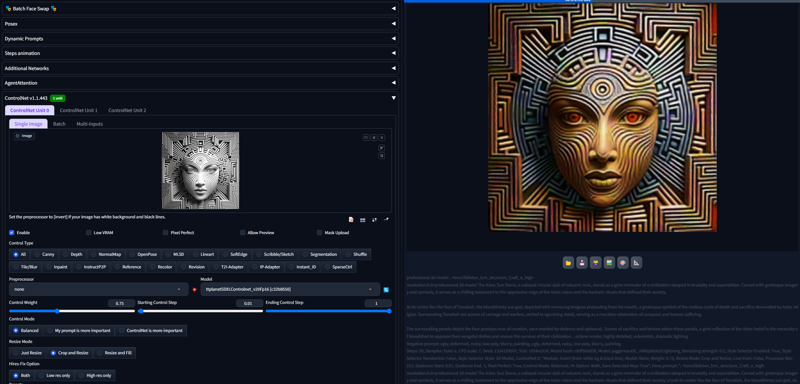
Task: Send dimensions to Stable Diffusion with arrow icon
Action: click(386, 220)
